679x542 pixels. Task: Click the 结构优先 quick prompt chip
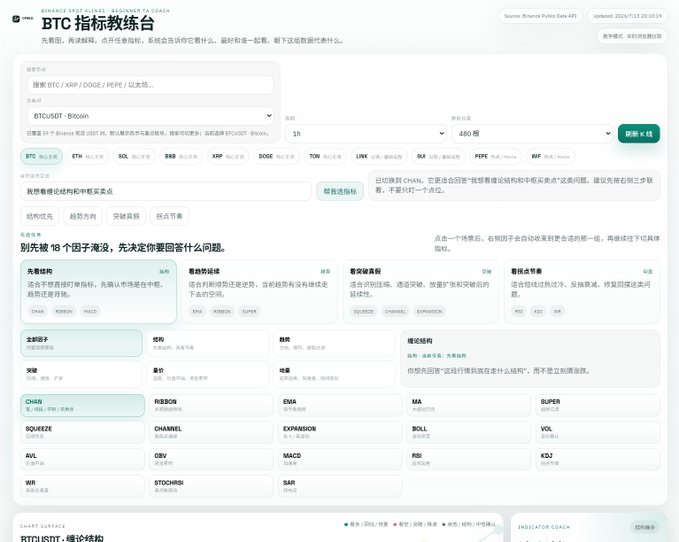point(40,216)
